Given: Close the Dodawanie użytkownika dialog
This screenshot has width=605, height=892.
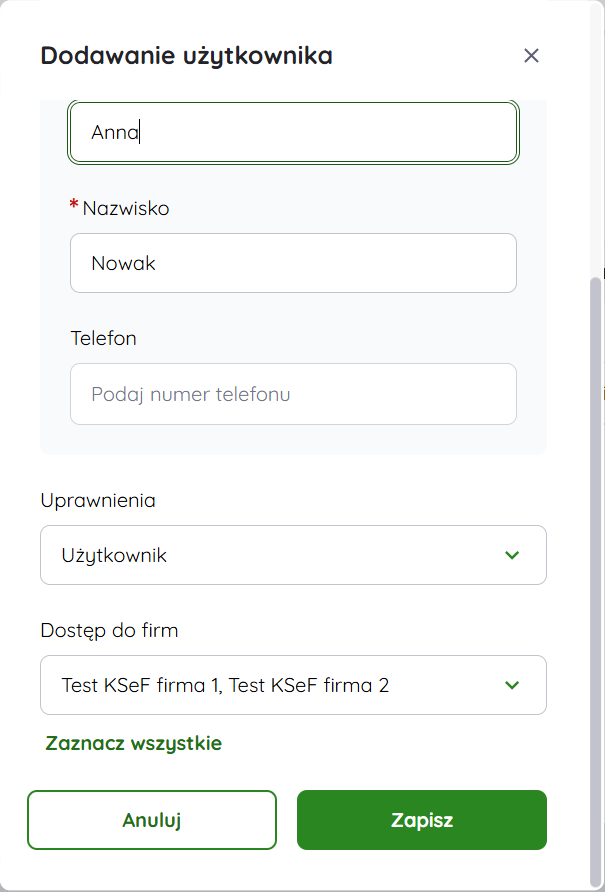Looking at the screenshot, I should point(531,56).
